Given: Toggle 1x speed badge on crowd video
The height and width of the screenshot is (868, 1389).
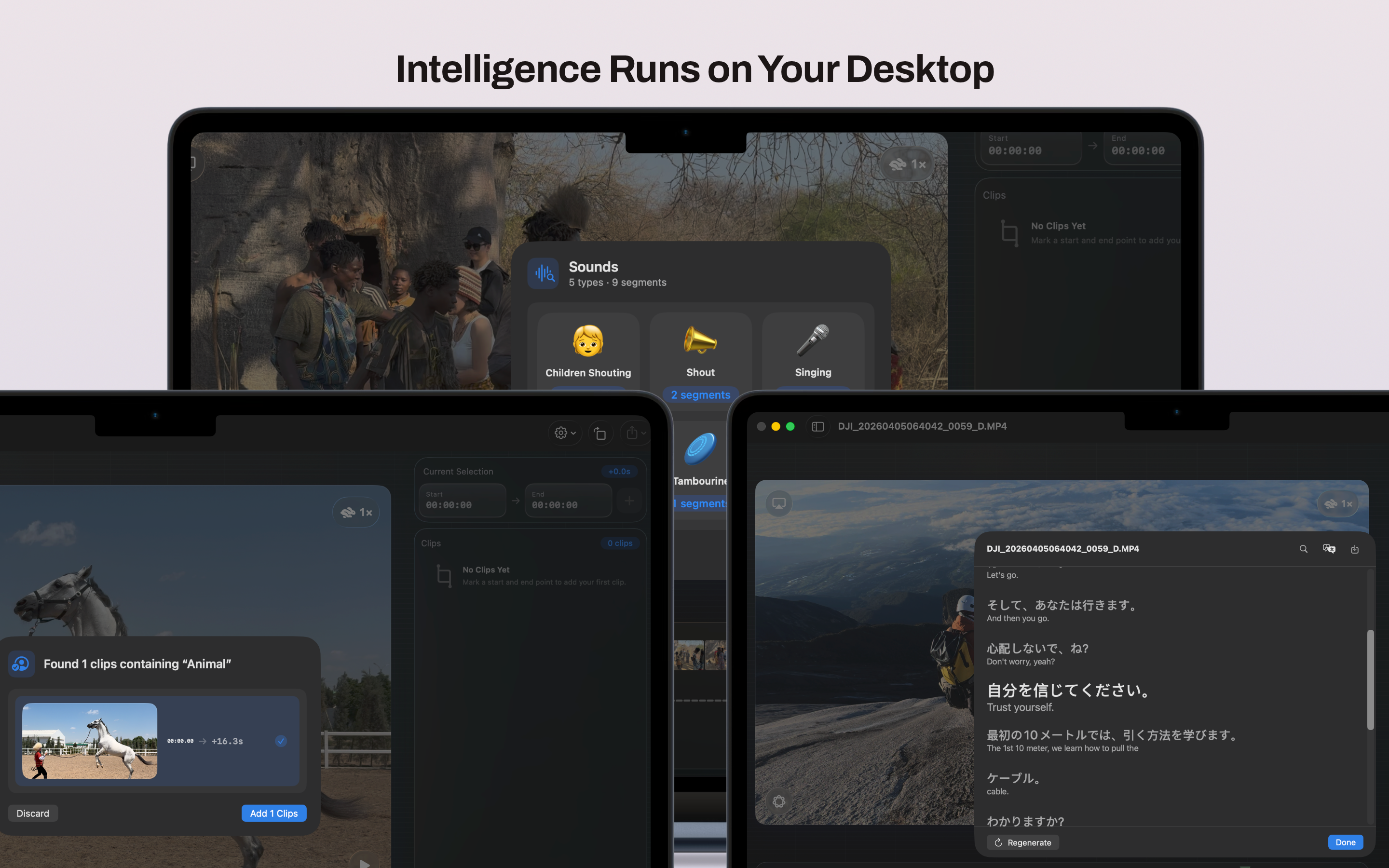Looking at the screenshot, I should pyautogui.click(x=908, y=164).
